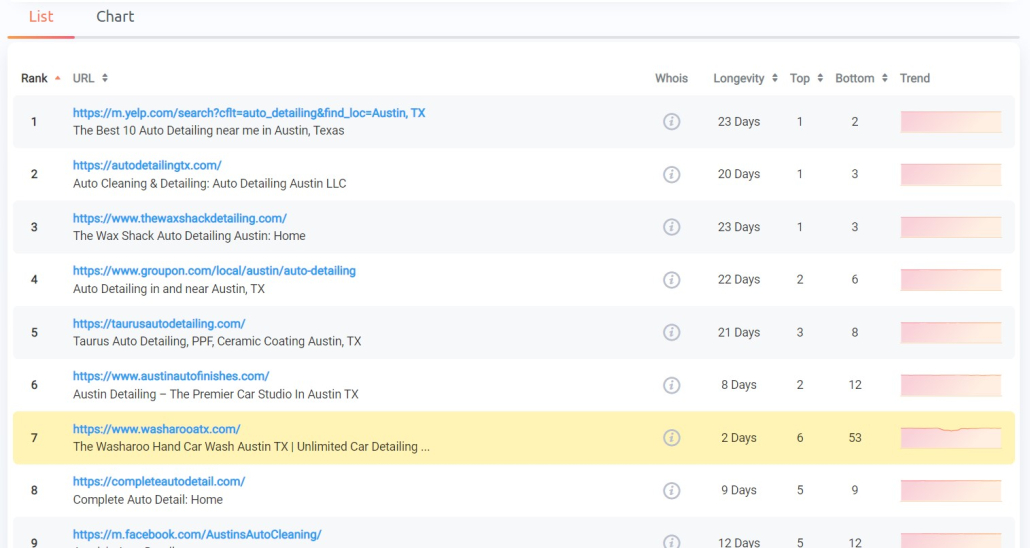The image size is (1030, 548).
Task: View the trend sparkline for completeautodetail.com
Action: (951, 490)
